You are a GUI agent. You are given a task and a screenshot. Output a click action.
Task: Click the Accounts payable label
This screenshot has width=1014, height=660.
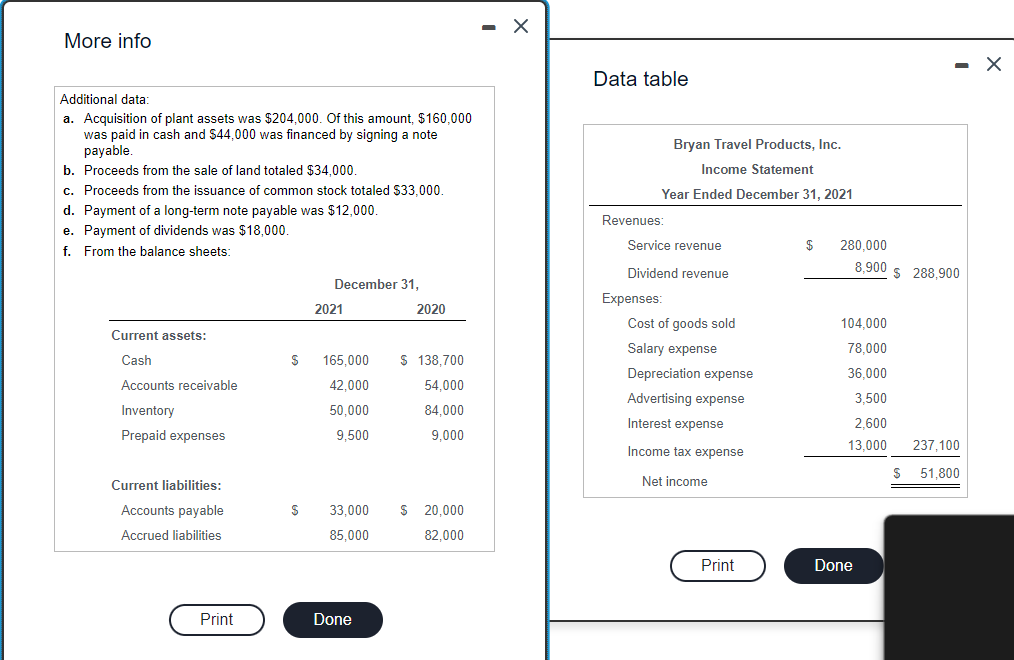tap(172, 511)
